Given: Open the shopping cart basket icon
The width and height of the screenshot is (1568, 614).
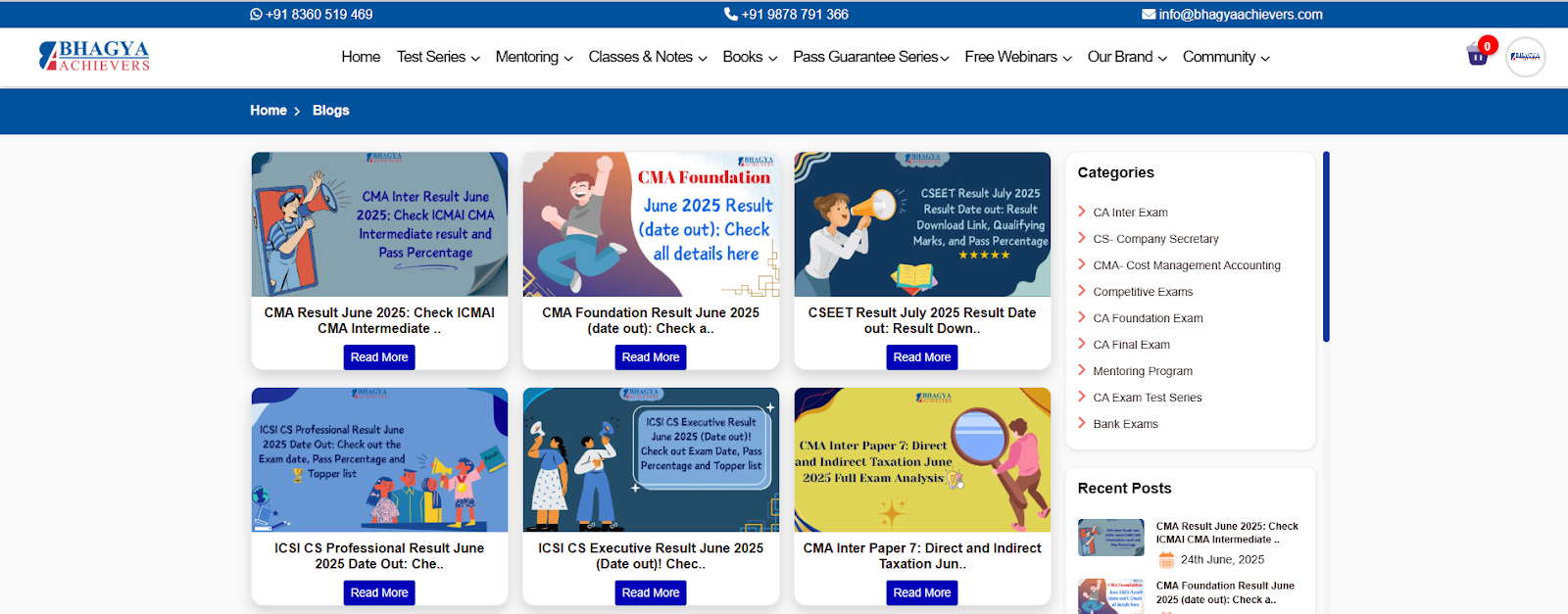Looking at the screenshot, I should (1478, 55).
